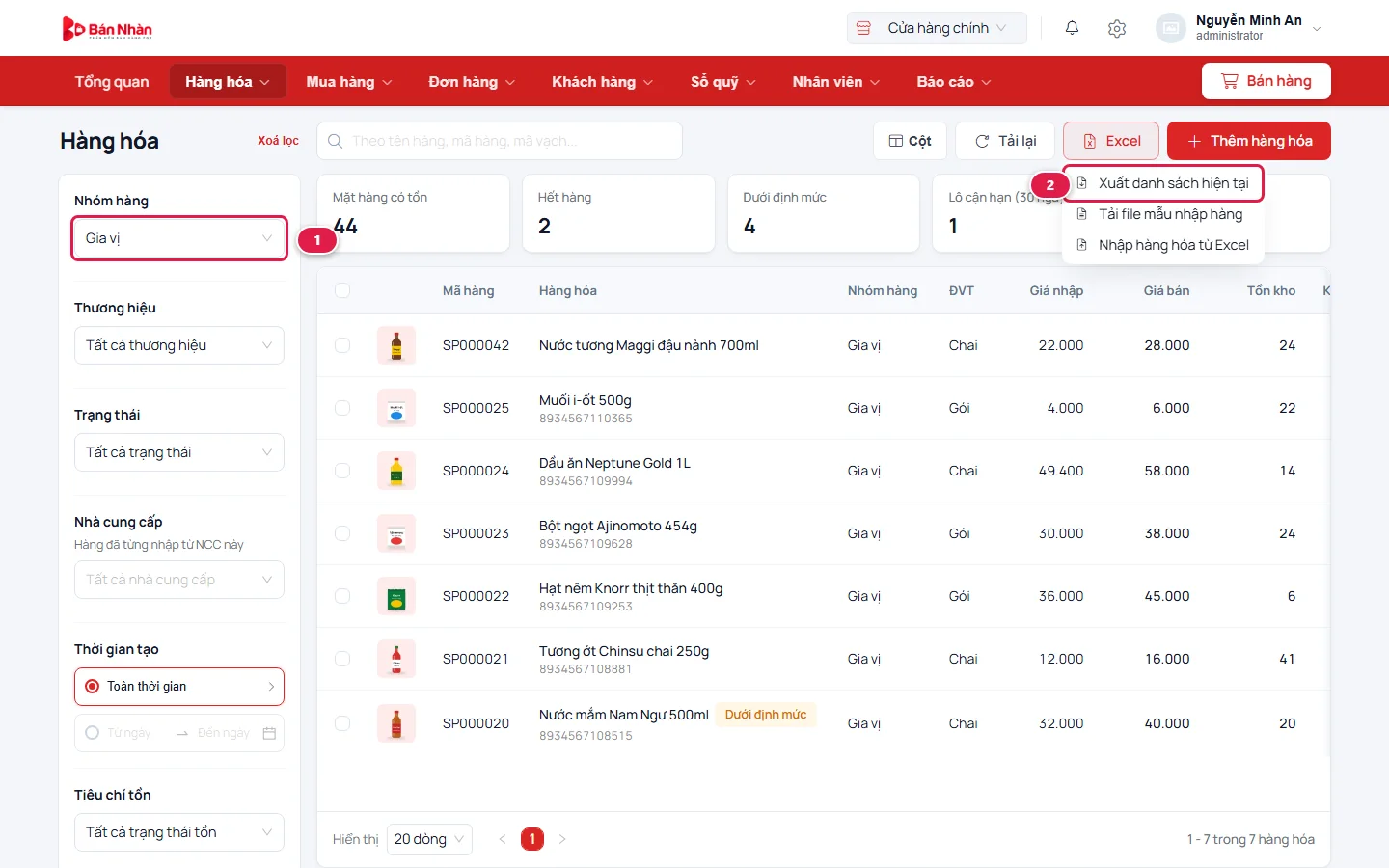Choose Nhập hàng hóa từ Excel

click(1163, 245)
